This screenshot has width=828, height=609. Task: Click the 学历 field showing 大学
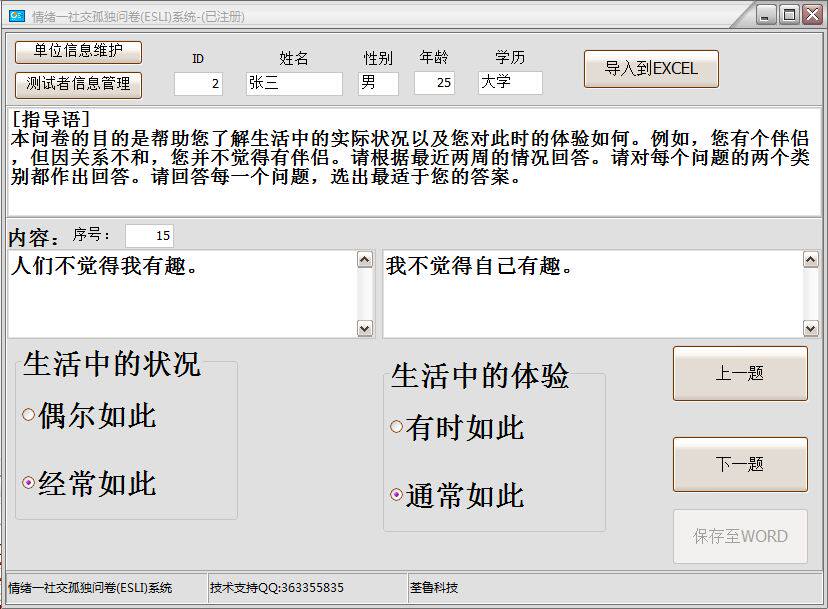pos(510,83)
